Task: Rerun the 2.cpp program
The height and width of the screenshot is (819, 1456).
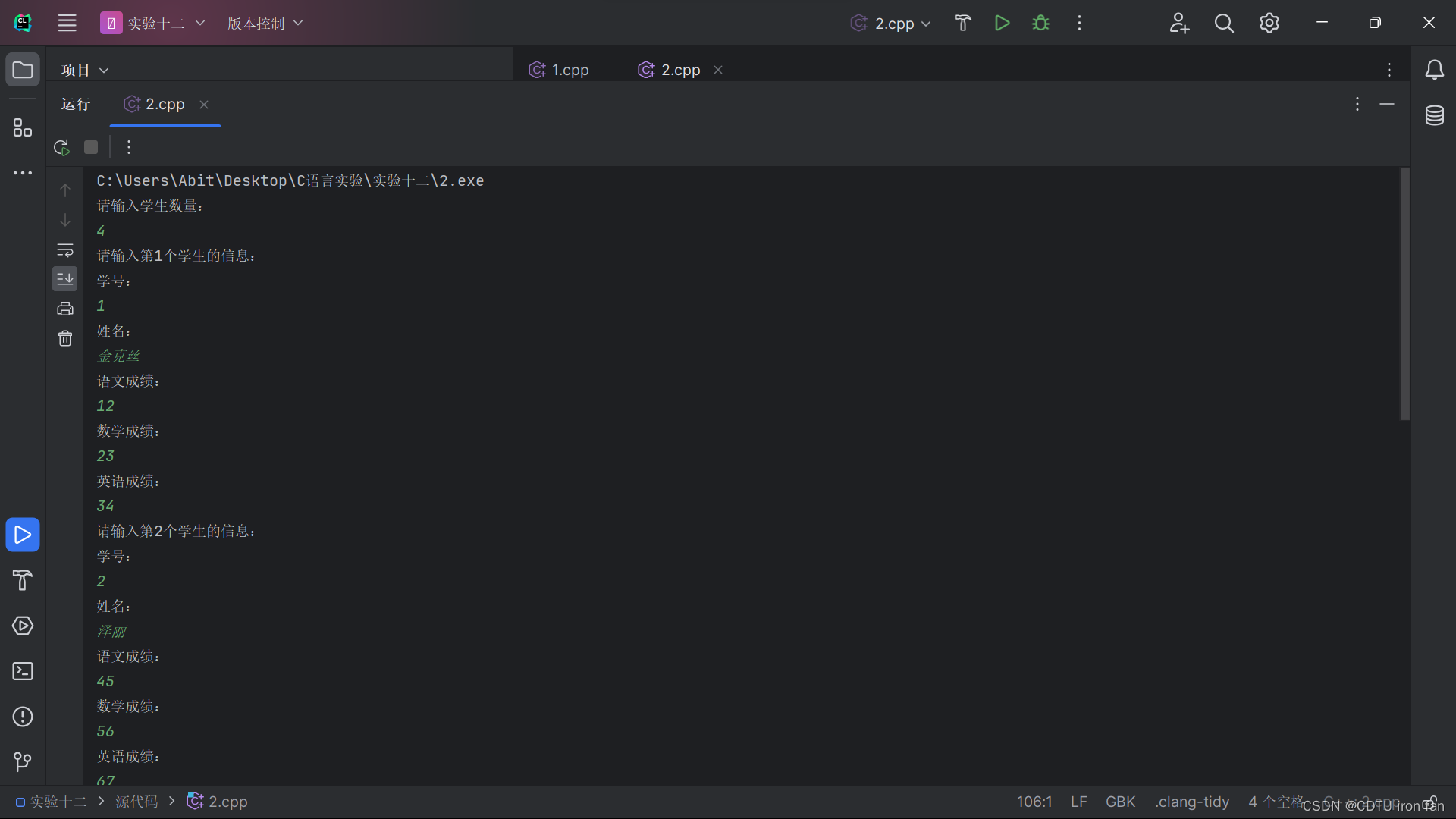Action: pyautogui.click(x=61, y=147)
